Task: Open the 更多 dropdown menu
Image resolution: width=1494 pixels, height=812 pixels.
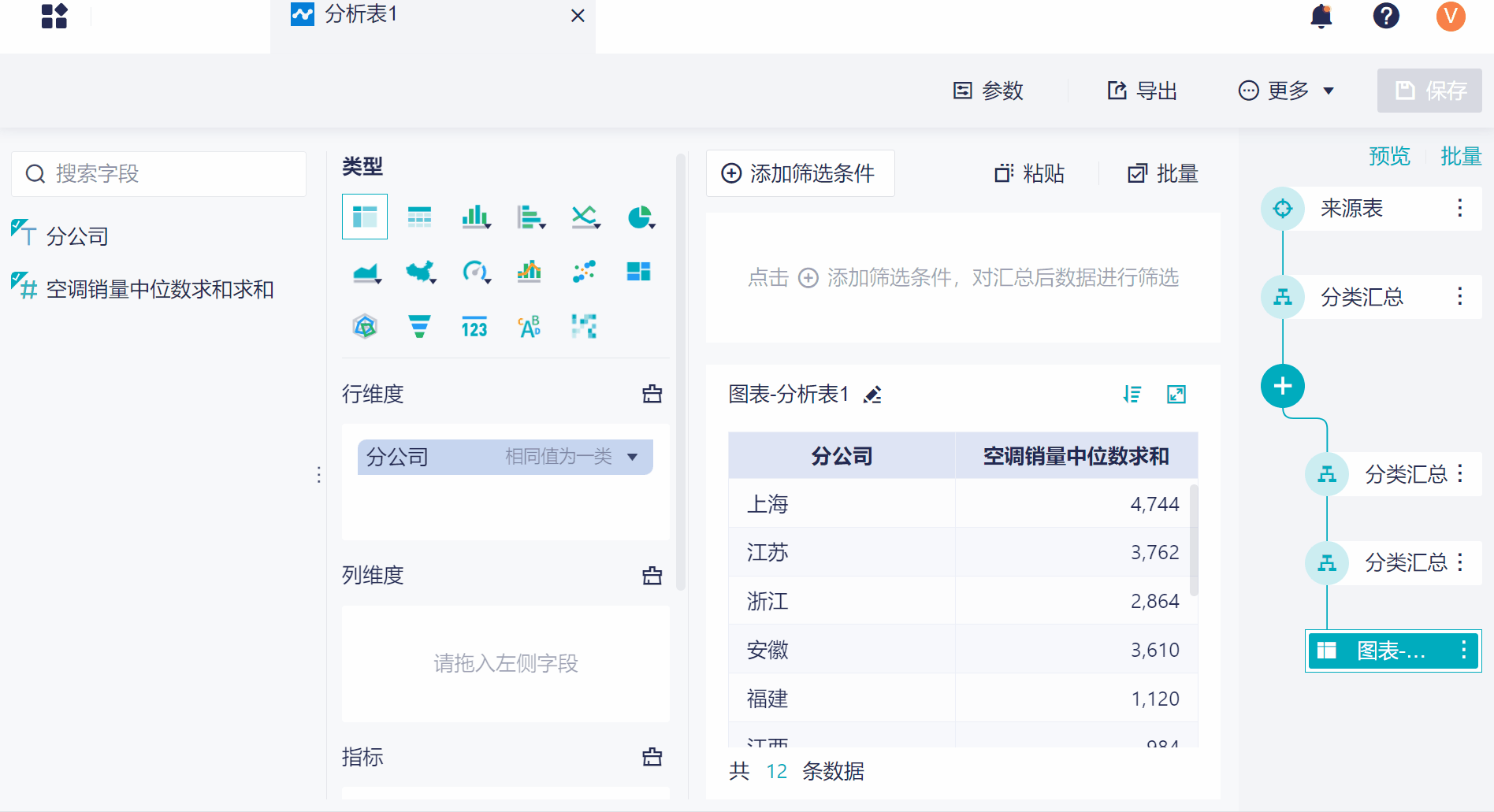Action: [x=1286, y=91]
